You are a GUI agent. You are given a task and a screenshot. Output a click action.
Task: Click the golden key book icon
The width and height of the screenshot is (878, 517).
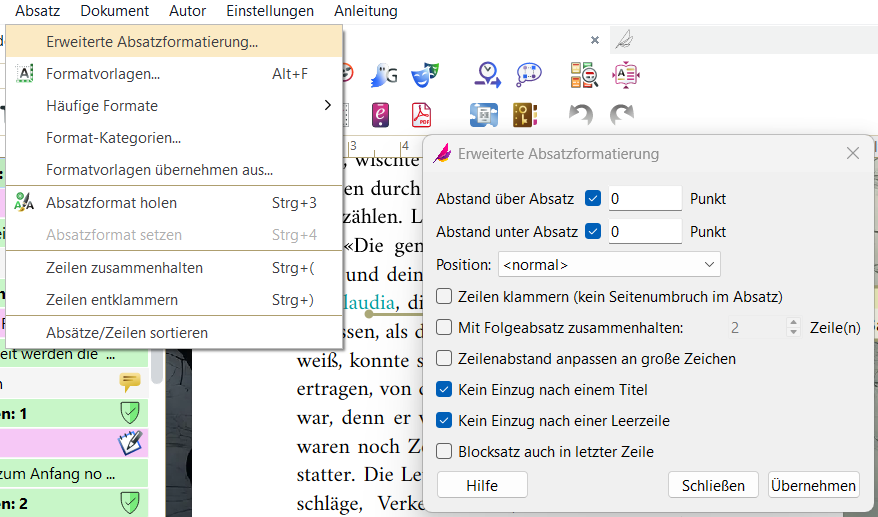click(526, 115)
